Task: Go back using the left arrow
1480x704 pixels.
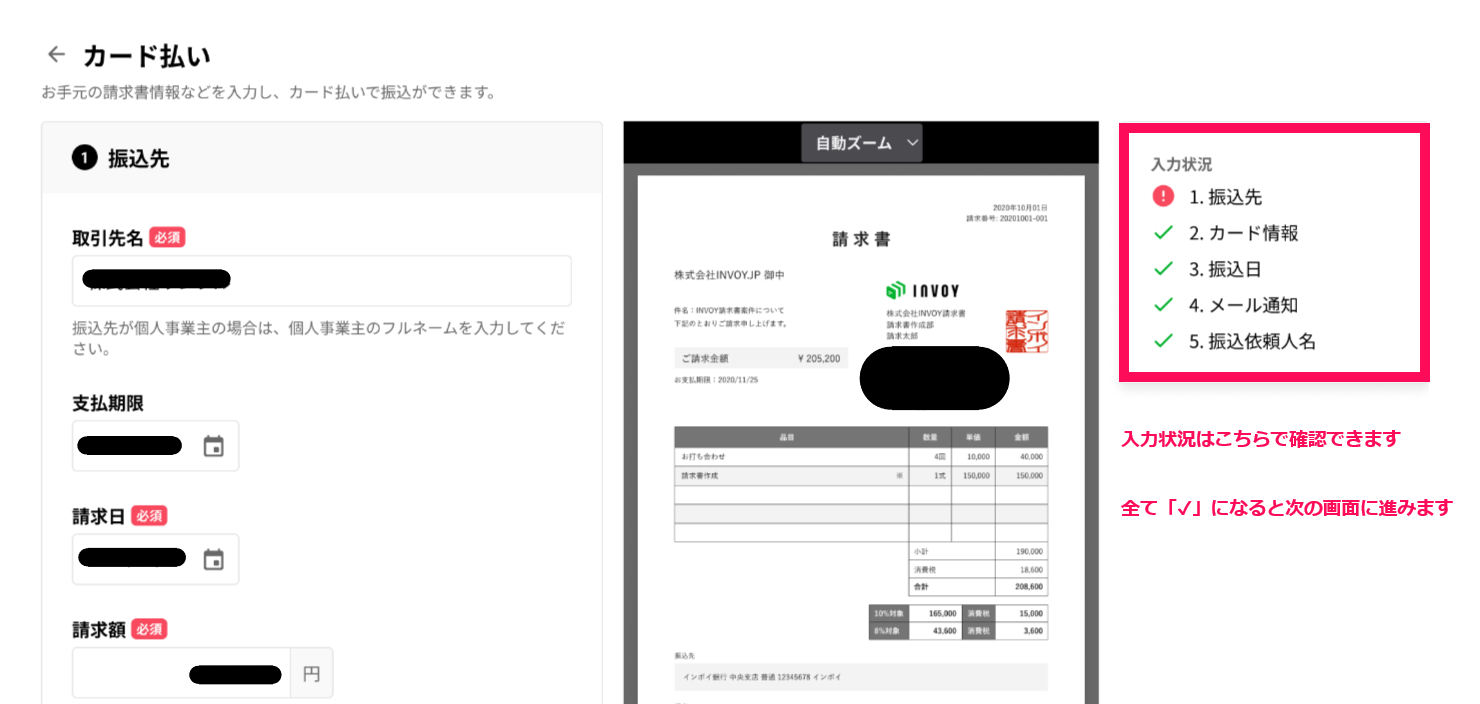Action: click(x=56, y=54)
